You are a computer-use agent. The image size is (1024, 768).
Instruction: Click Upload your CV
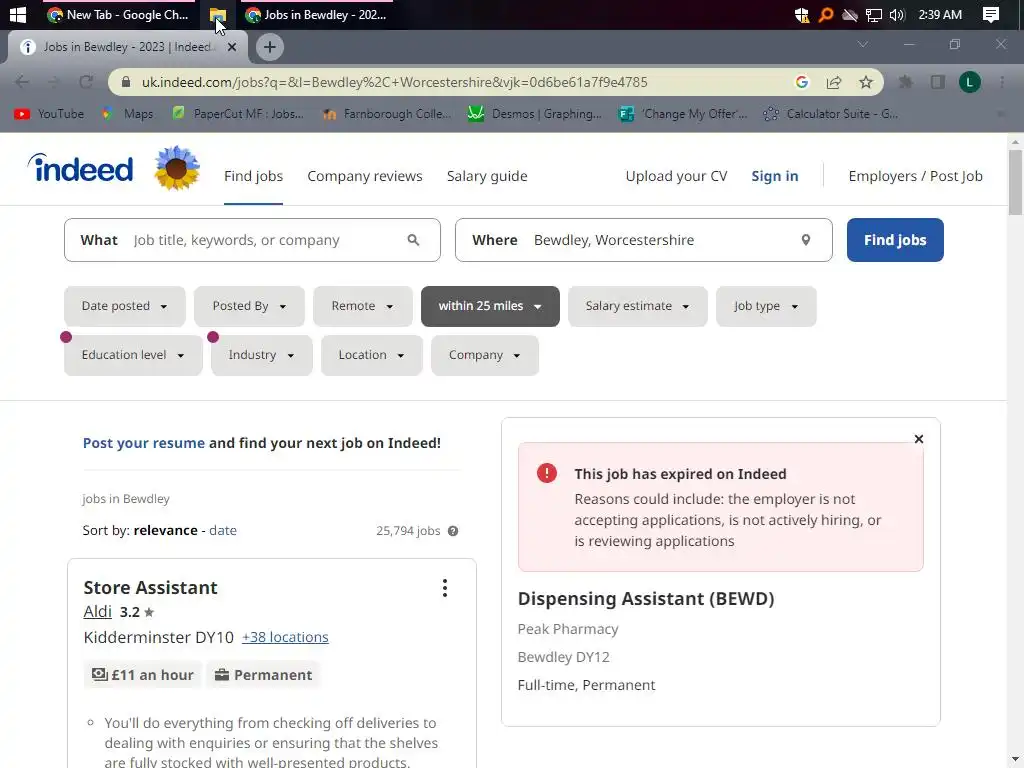tap(676, 176)
